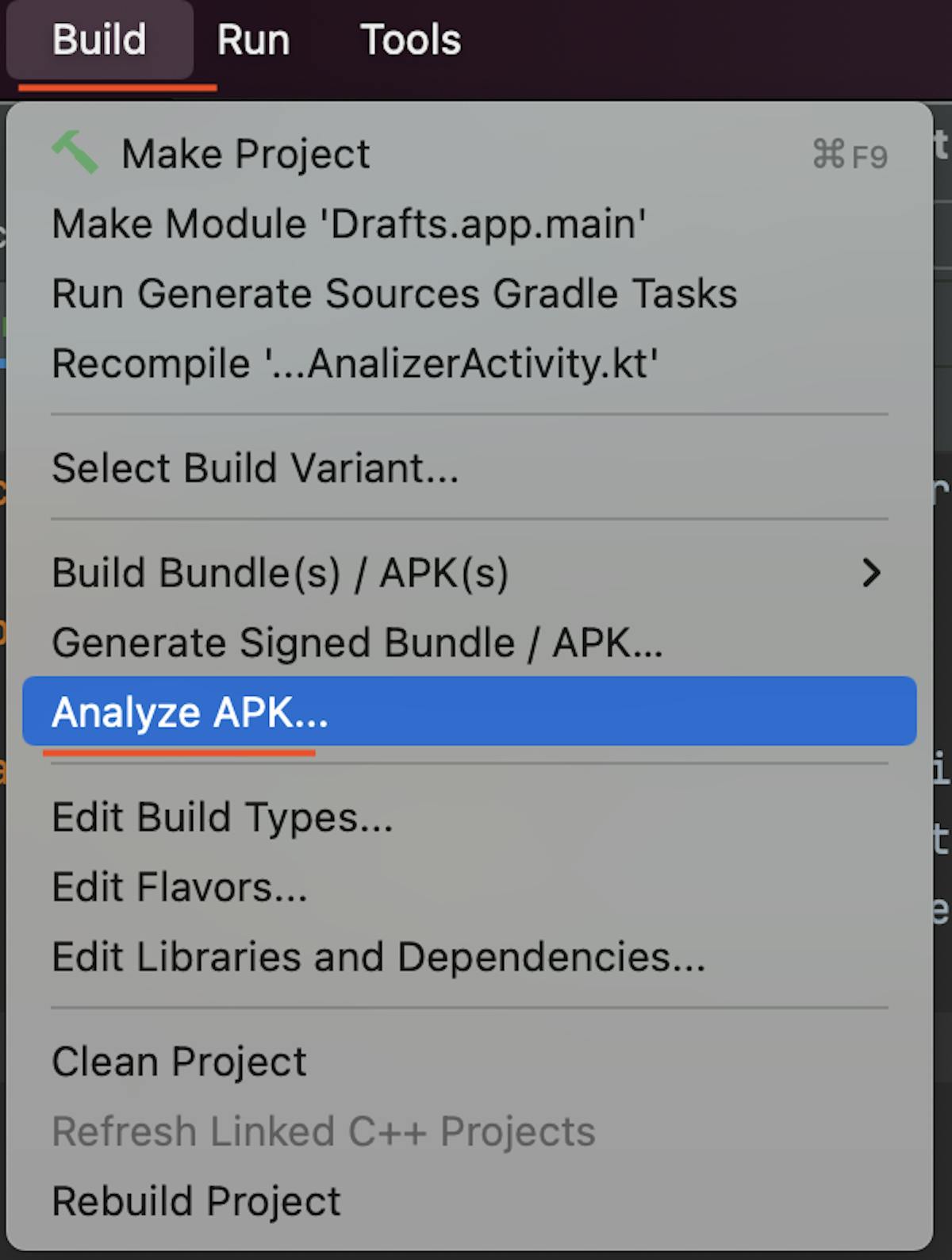
Task: Select Make Project from the menu
Action: coord(246,154)
